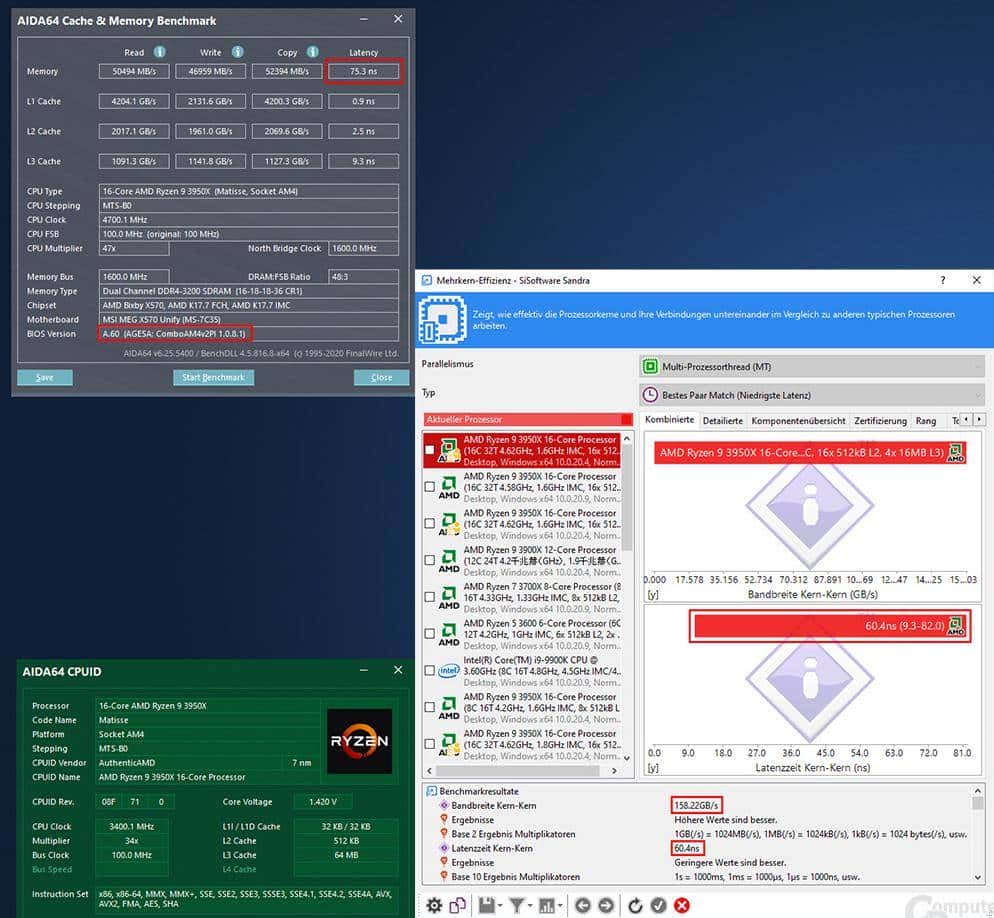Screen dimensions: 994x918
Task: Open save icon dropdown arrow in Sandra toolbar
Action: (501, 905)
